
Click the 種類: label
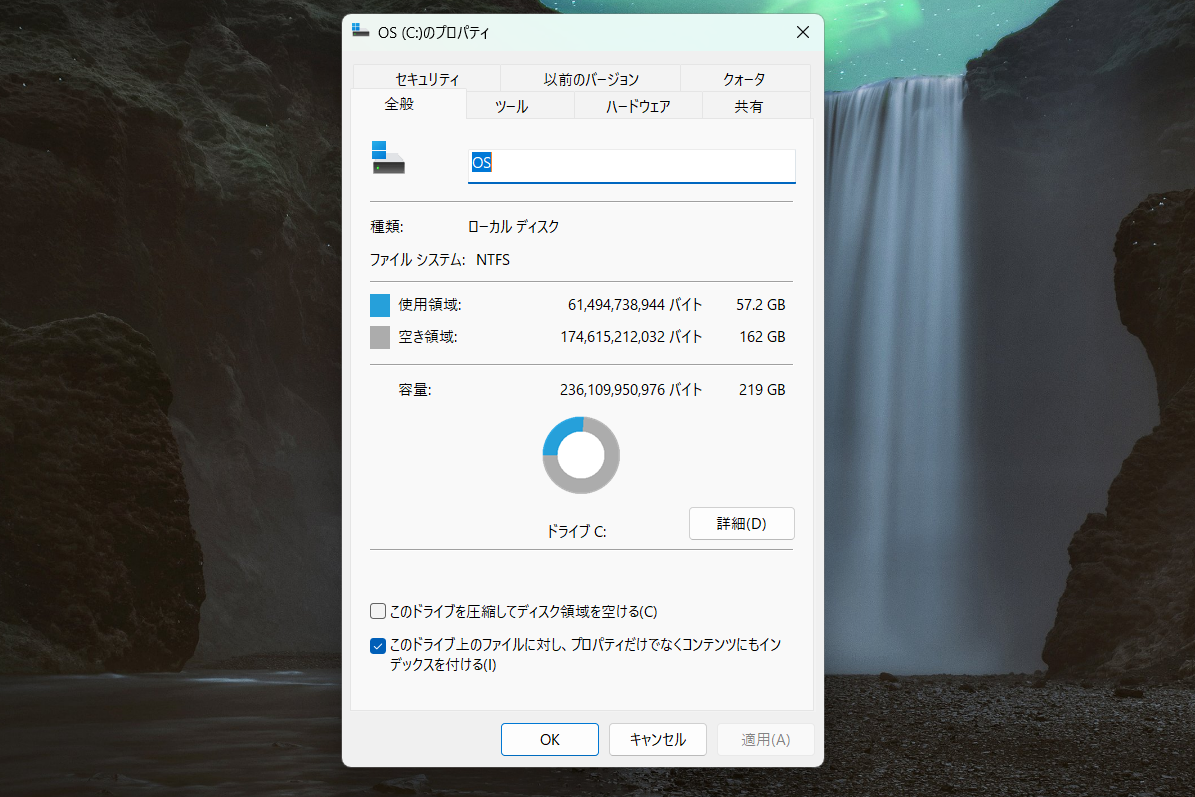(x=386, y=226)
